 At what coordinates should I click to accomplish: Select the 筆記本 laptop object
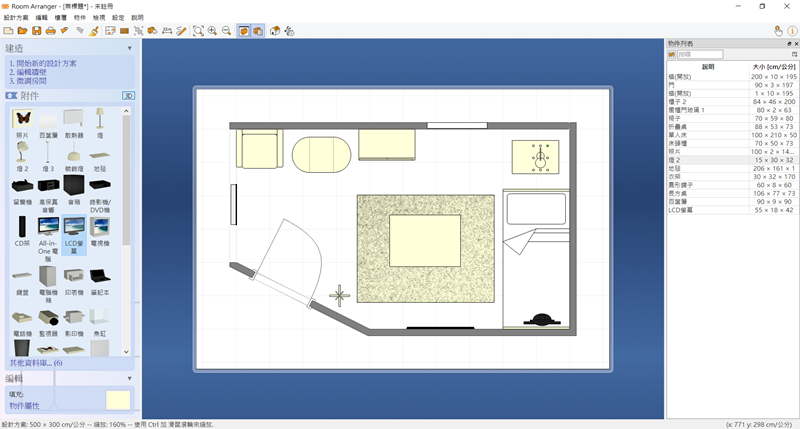click(100, 281)
